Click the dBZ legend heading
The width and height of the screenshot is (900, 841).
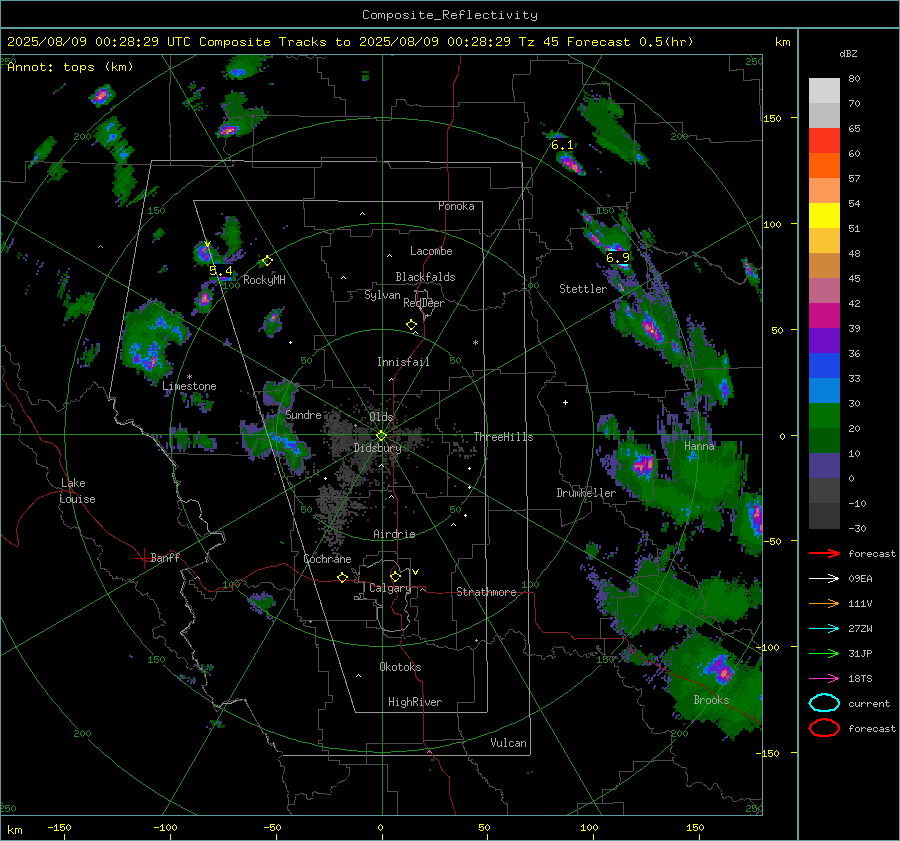848,53
